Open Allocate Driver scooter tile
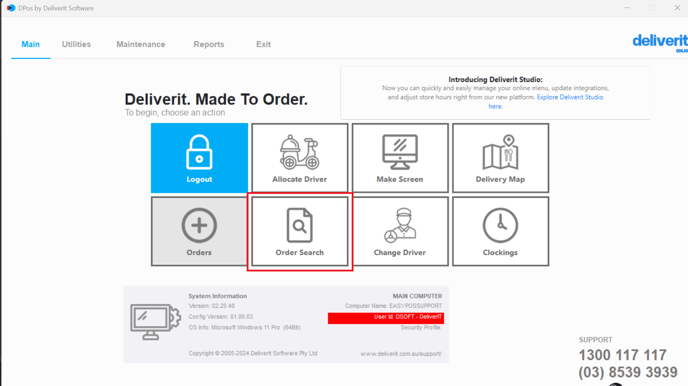Screen dimensions: 688x386 click(x=300, y=158)
